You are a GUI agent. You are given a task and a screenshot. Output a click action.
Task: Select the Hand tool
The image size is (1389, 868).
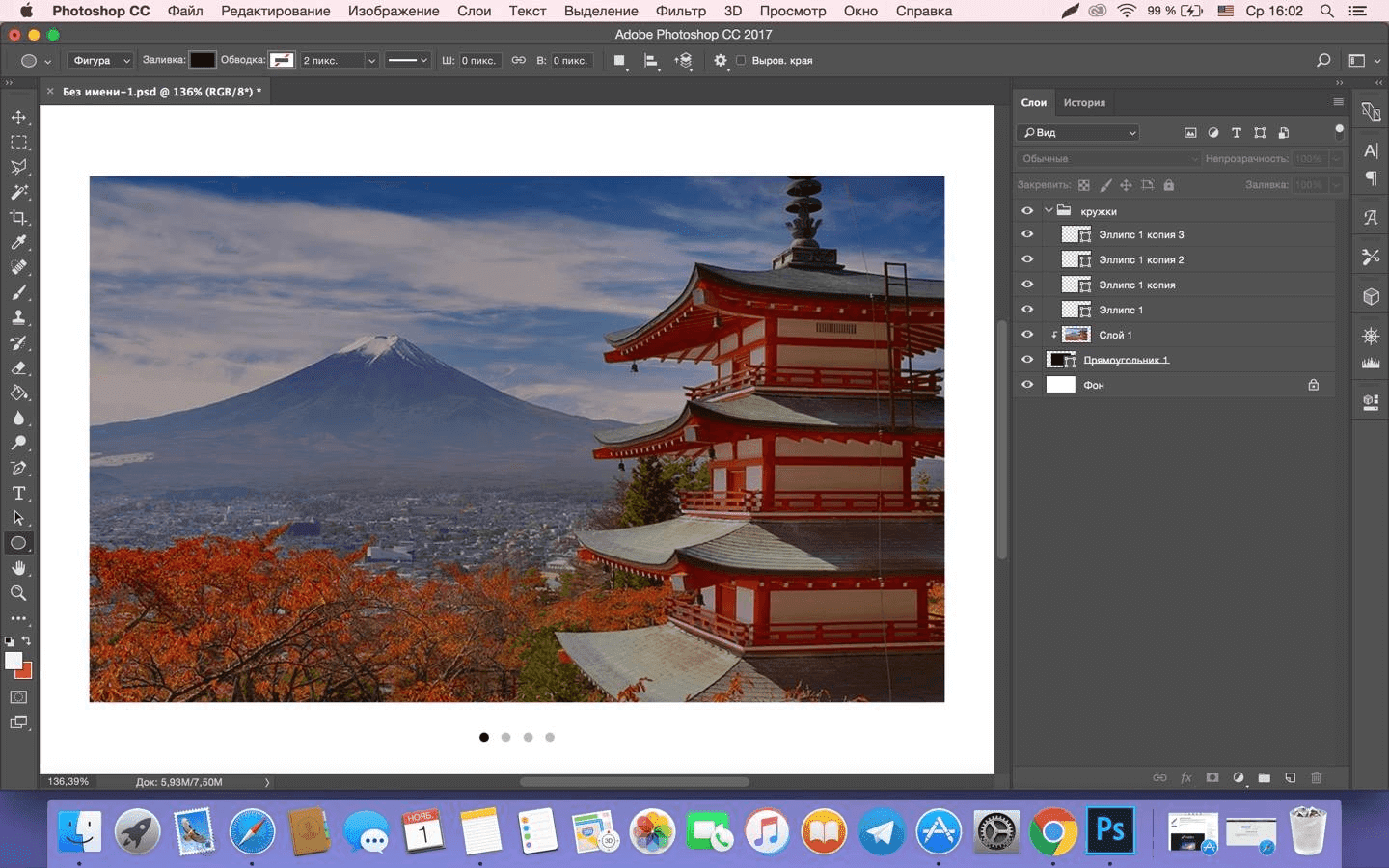coord(18,568)
